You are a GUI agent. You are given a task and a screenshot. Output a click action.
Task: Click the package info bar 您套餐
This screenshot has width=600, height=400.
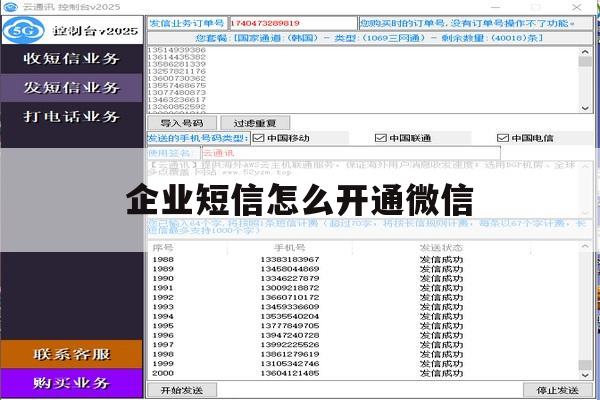pyautogui.click(x=370, y=38)
